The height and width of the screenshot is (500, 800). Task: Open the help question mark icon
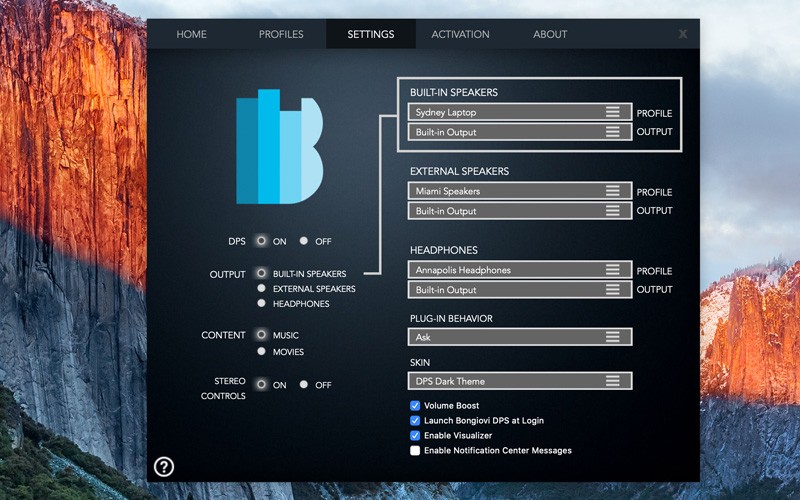[x=164, y=466]
